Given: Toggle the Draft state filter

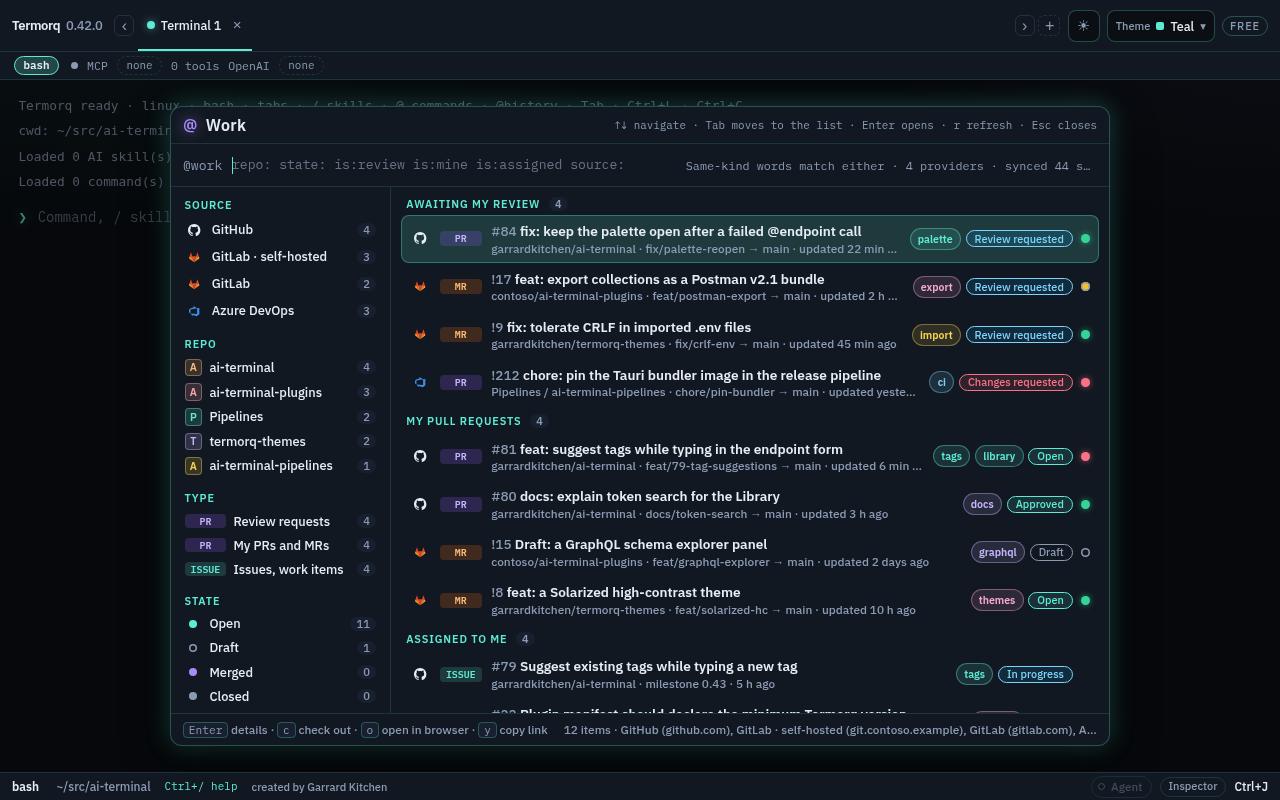Looking at the screenshot, I should (x=280, y=648).
